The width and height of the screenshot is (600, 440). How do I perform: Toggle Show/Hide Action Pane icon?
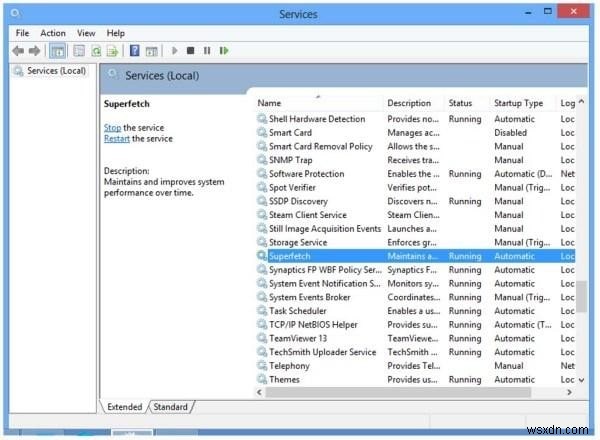coord(152,51)
